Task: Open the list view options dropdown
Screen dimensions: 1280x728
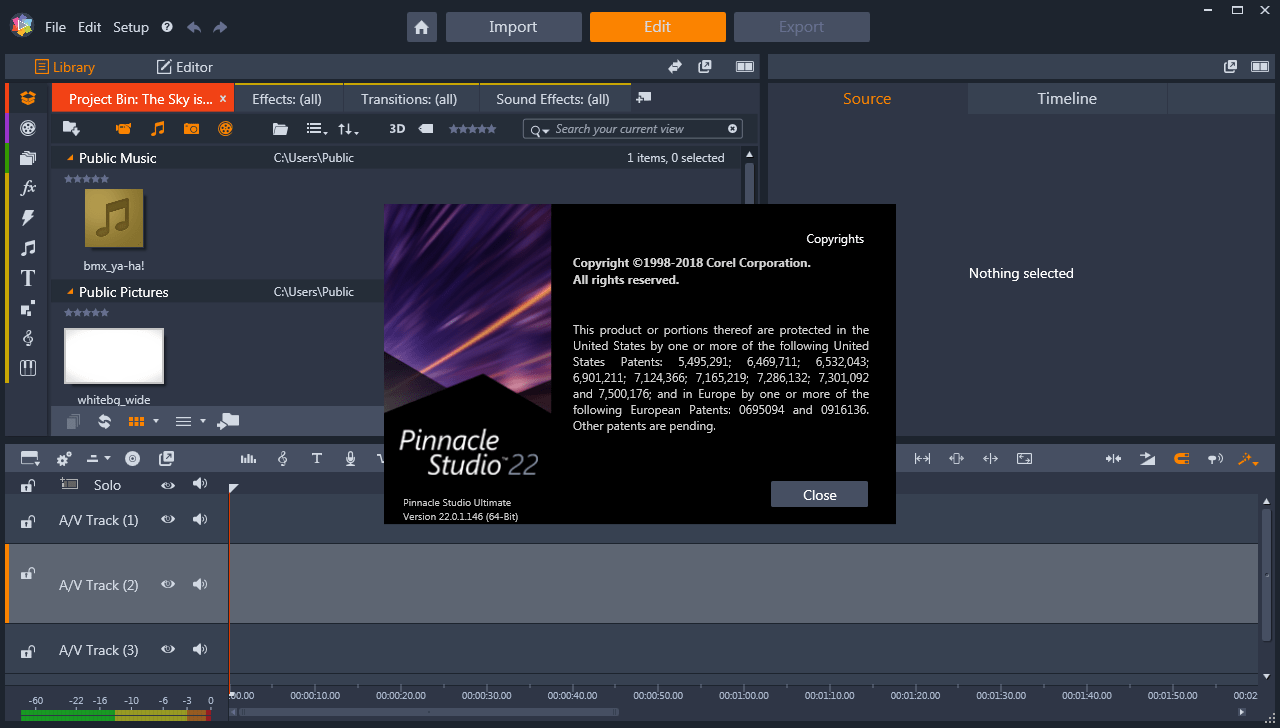Action: coord(317,129)
